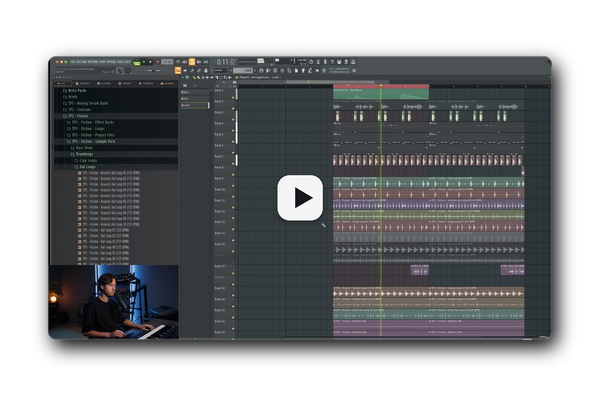Click the transport stop button

150,62
